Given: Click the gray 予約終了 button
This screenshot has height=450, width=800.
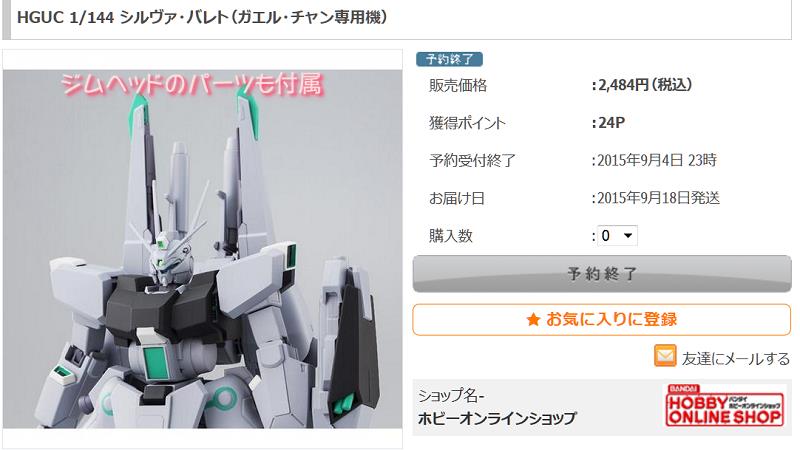Looking at the screenshot, I should click(x=602, y=274).
